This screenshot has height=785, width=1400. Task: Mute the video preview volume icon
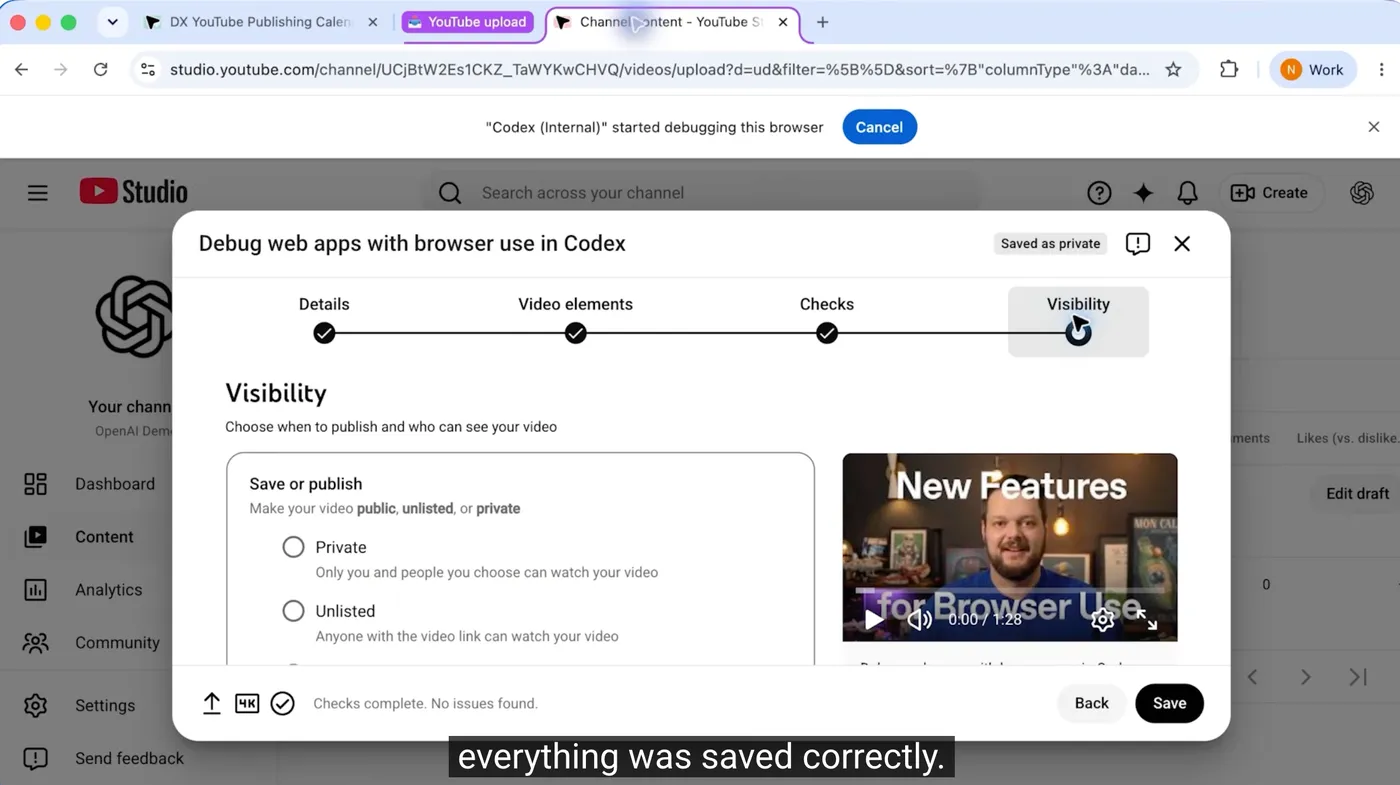[x=919, y=620]
